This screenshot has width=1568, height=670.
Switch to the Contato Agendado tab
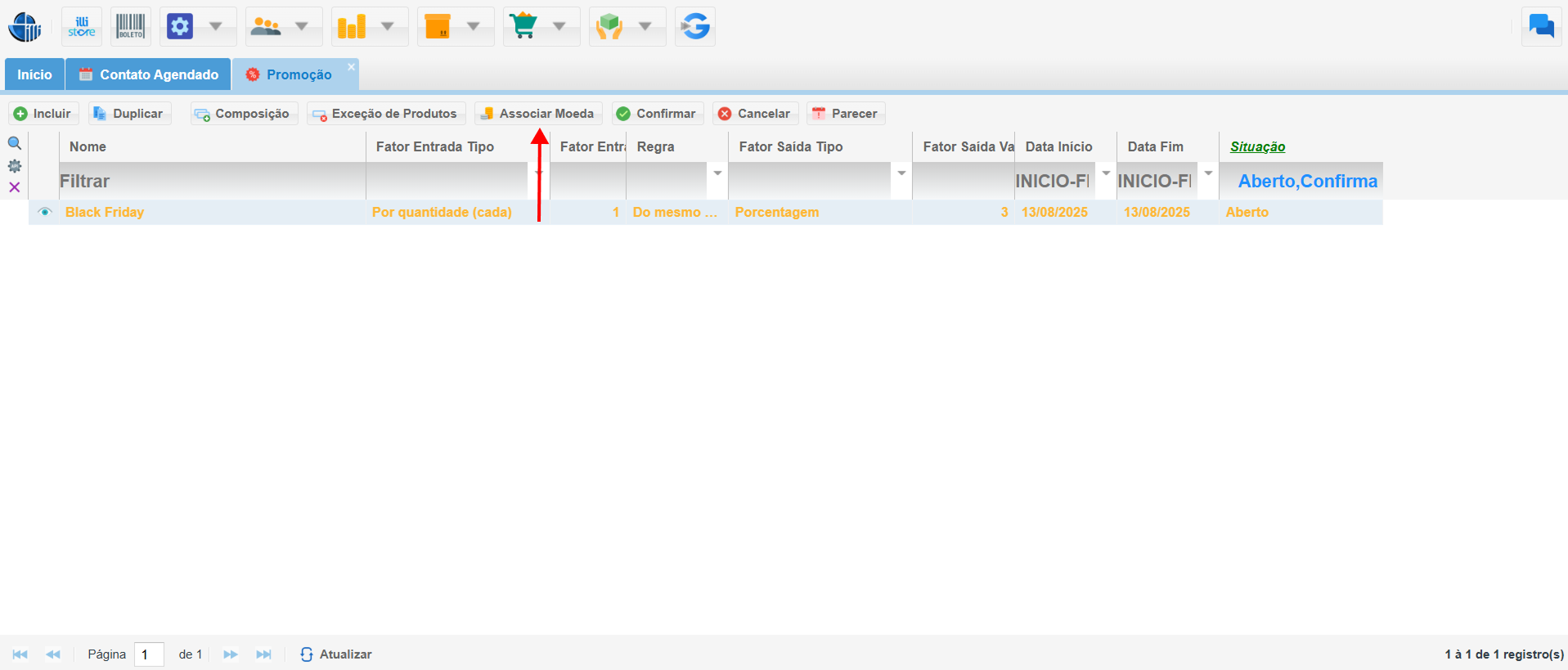[x=149, y=74]
